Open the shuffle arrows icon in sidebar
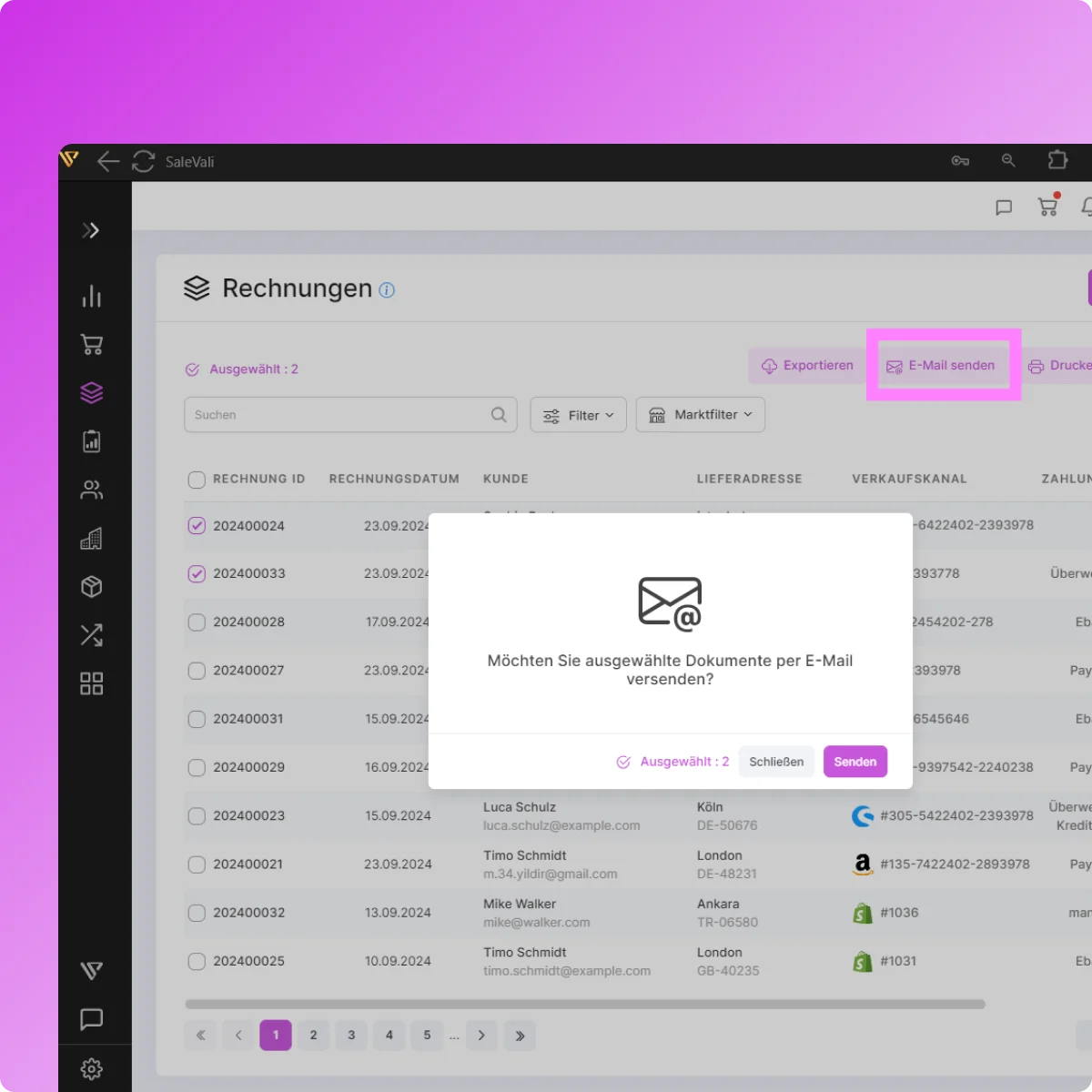Screen dimensions: 1092x1092 tap(91, 635)
